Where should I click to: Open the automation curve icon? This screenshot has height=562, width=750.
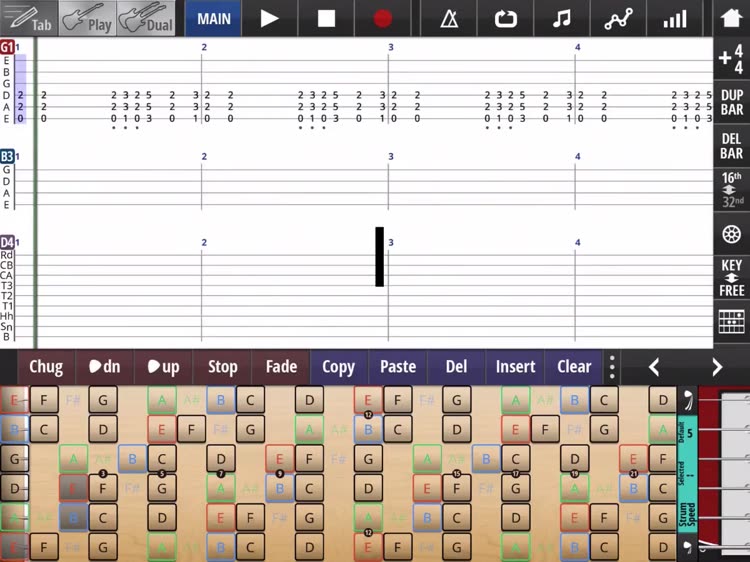coord(618,18)
